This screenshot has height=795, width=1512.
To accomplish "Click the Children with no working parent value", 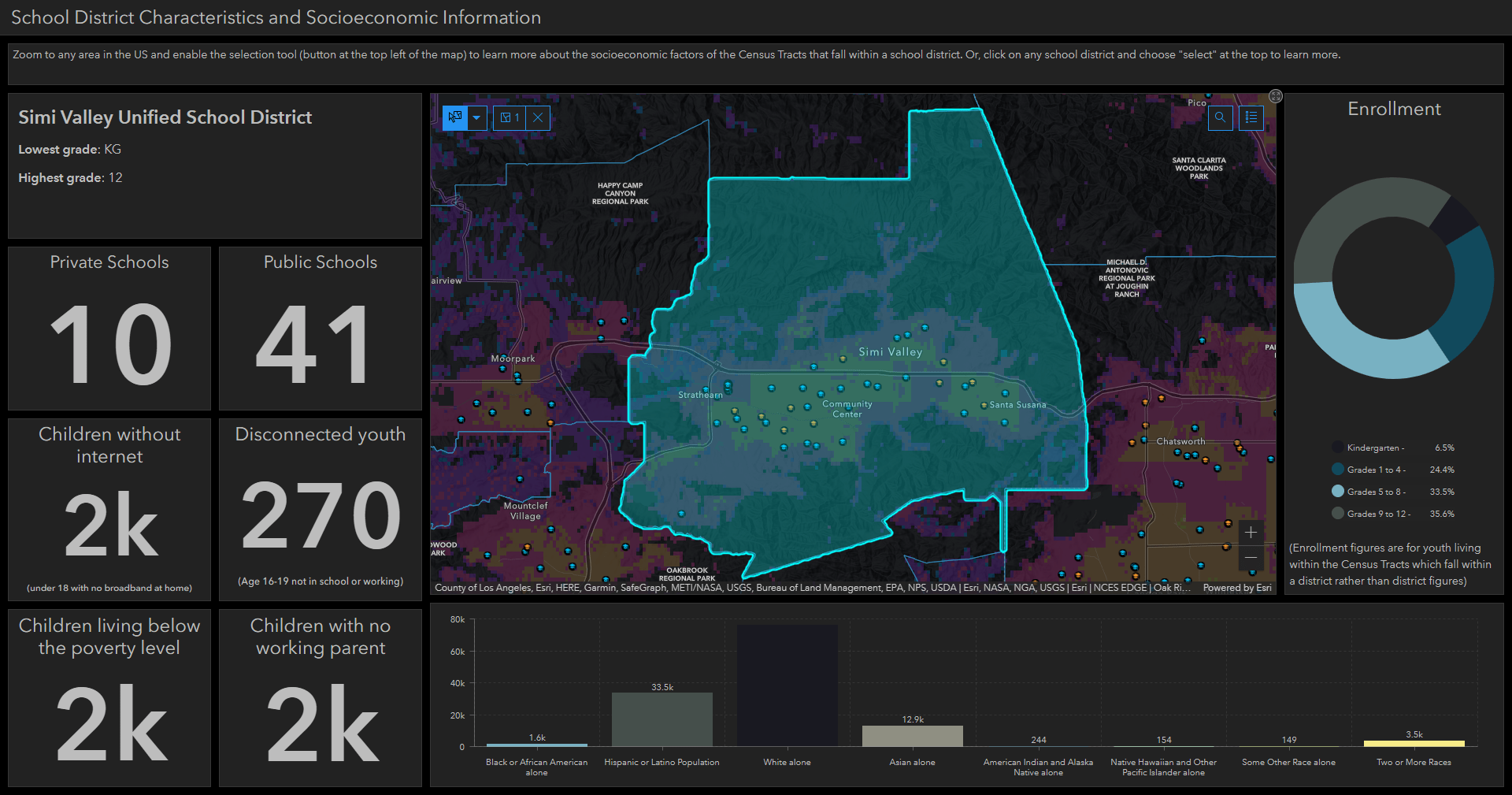I will (x=322, y=723).
